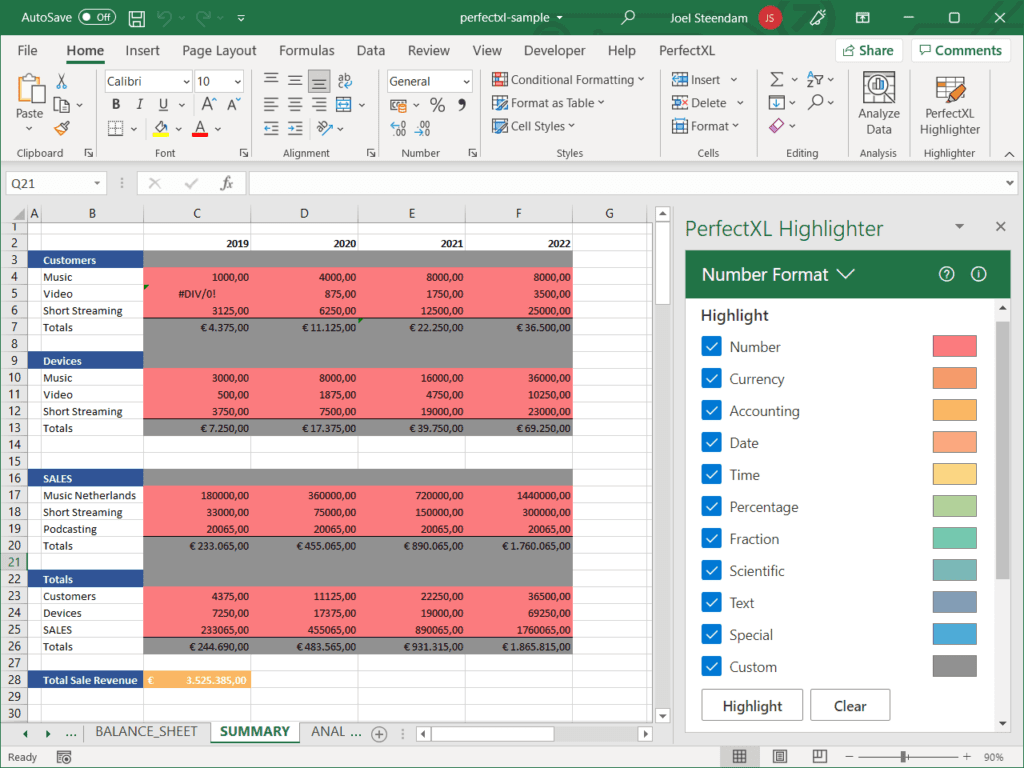Switch to the BALANCE_SHEET sheet tab

tap(146, 731)
